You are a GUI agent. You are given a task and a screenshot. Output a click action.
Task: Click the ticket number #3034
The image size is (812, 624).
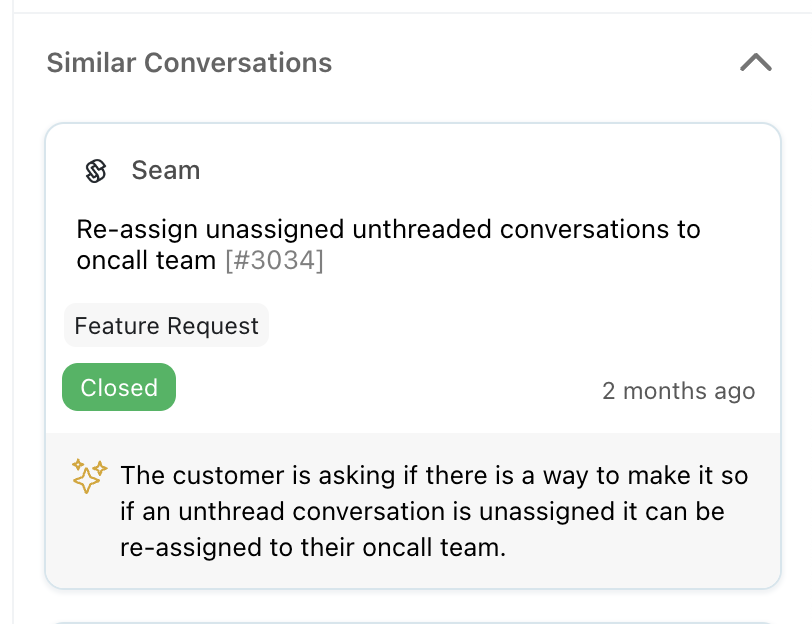(x=274, y=260)
